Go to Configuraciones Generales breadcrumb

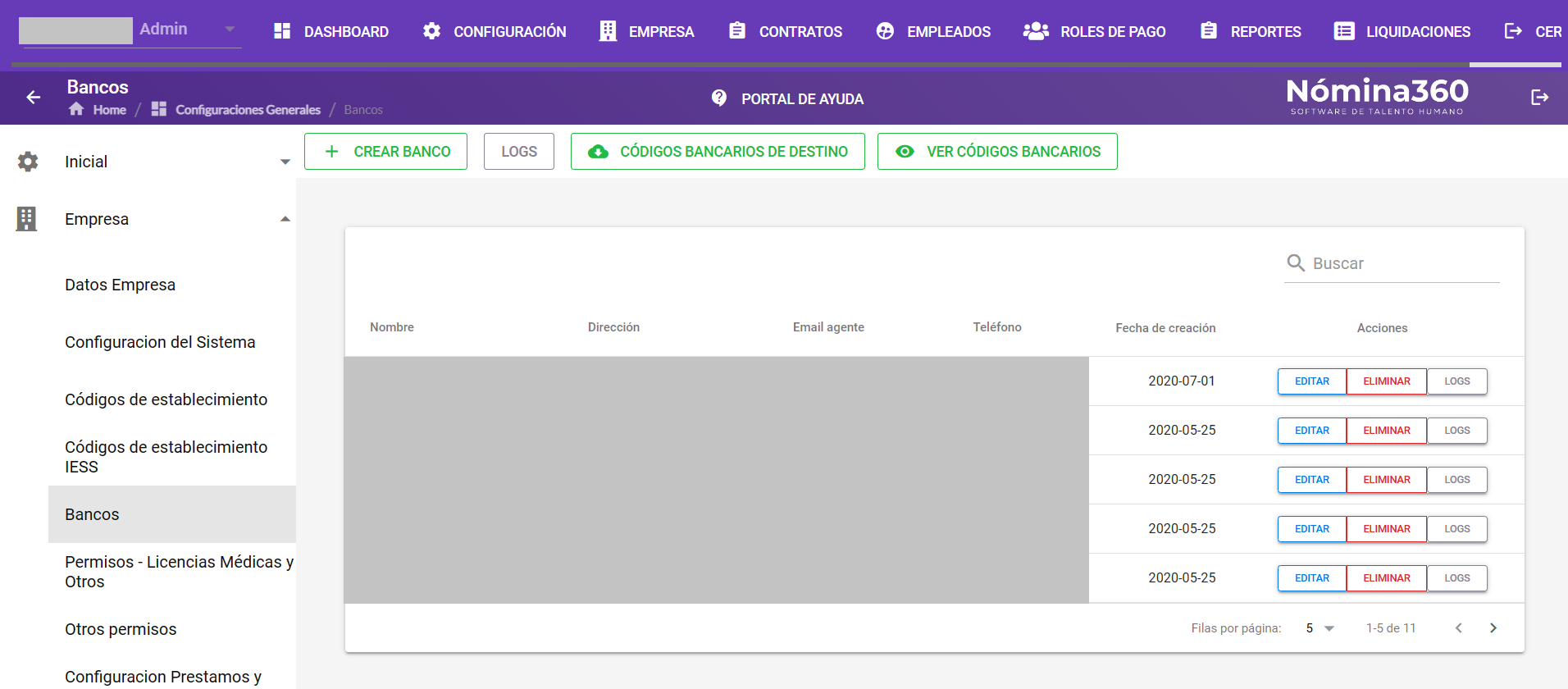tap(248, 110)
